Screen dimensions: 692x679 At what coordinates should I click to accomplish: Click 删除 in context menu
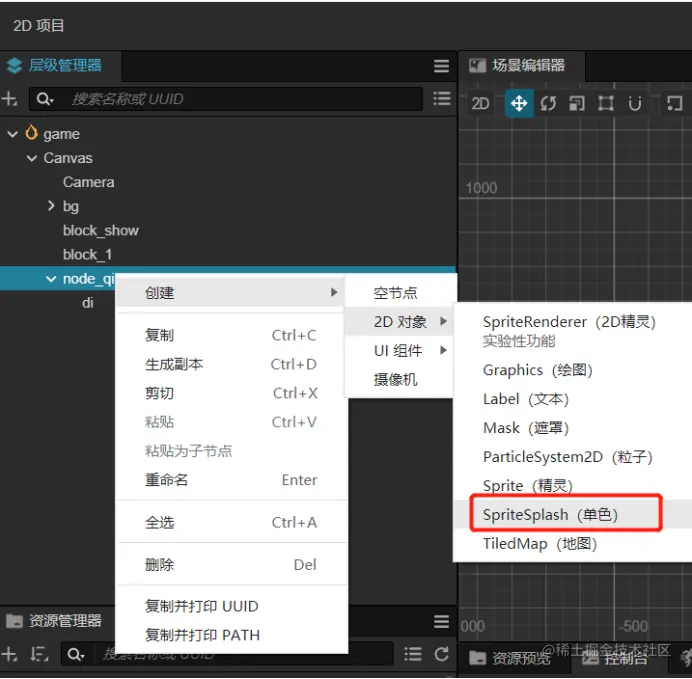click(x=231, y=565)
